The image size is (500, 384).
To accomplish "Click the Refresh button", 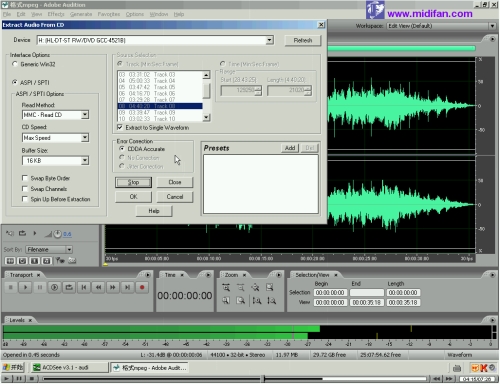I will click(x=303, y=40).
